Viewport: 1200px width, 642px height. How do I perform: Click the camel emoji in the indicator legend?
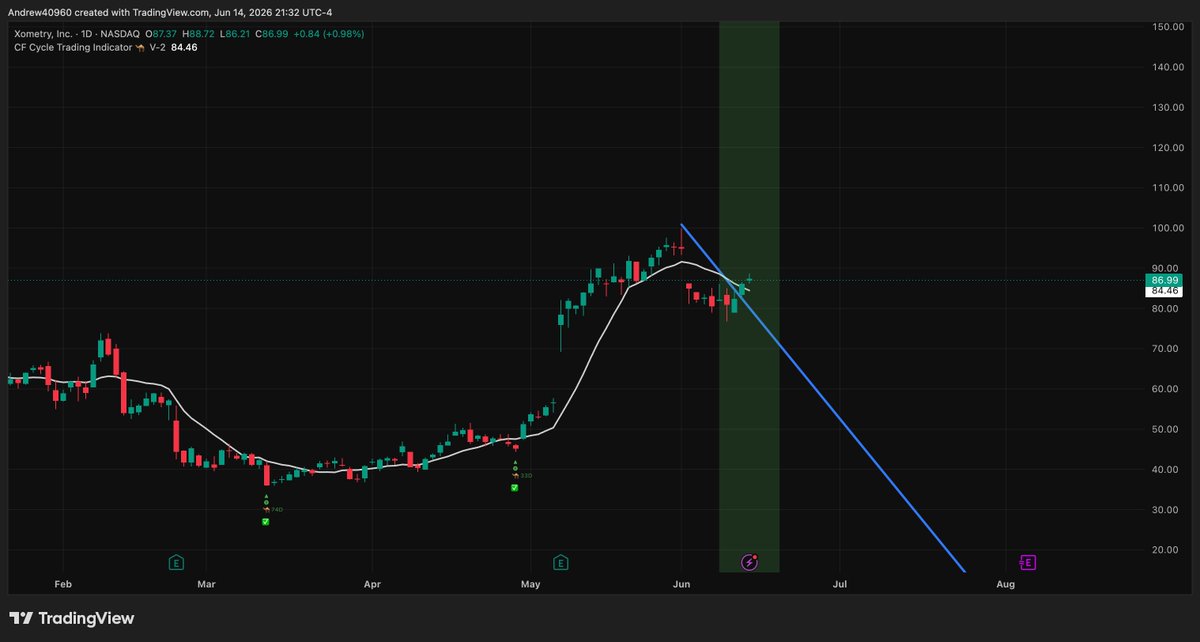(142, 47)
